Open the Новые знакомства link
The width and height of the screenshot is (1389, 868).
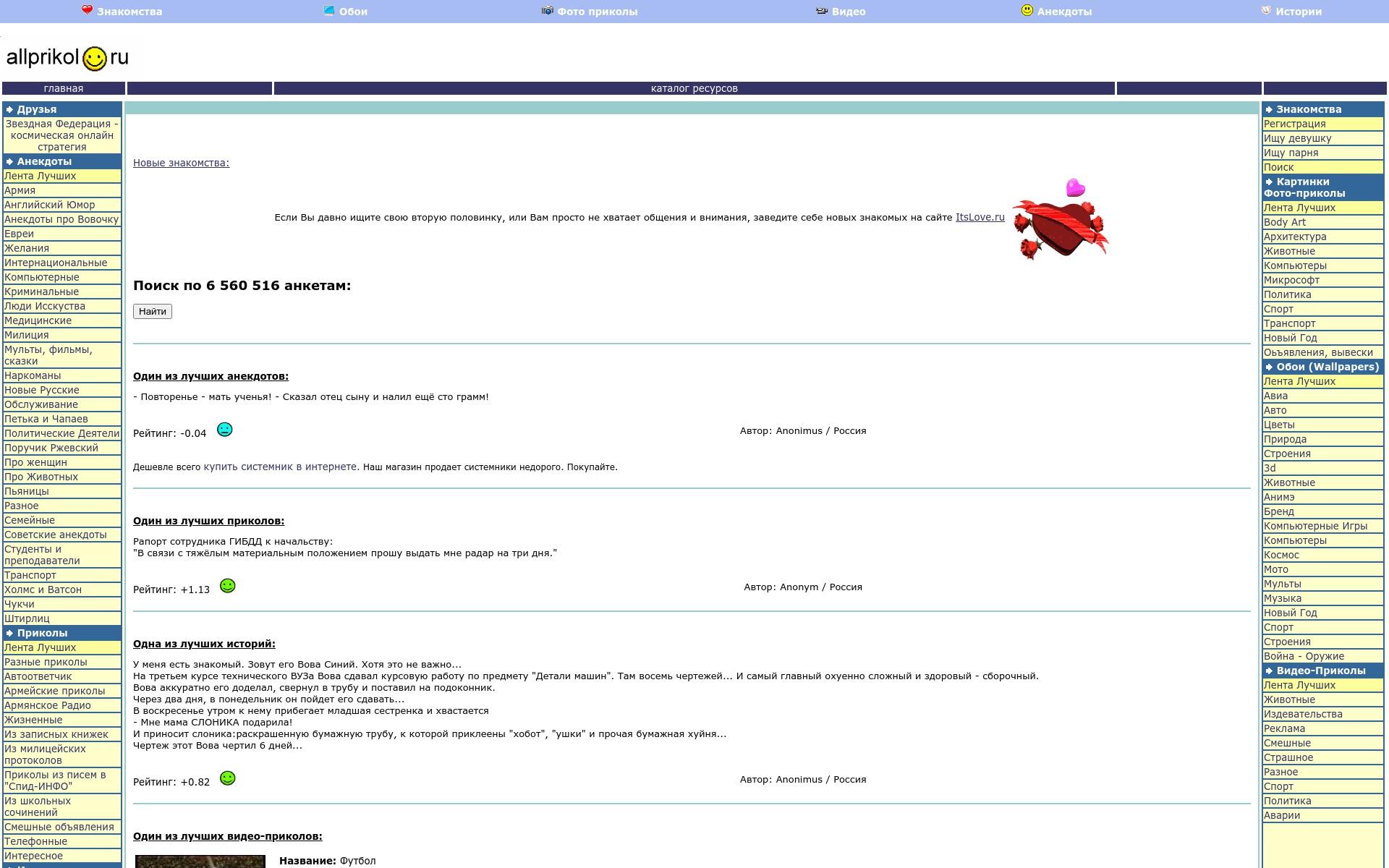[181, 163]
